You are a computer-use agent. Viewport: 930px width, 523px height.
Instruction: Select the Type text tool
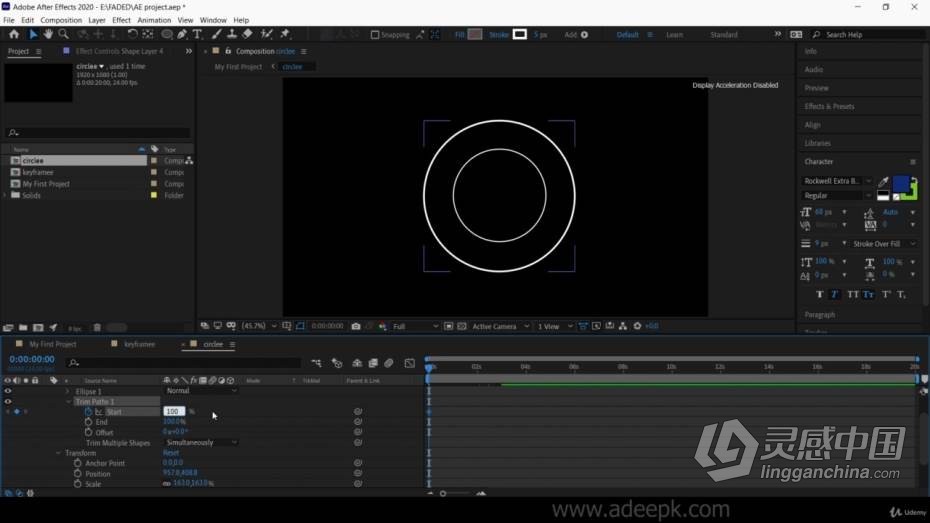coord(197,34)
